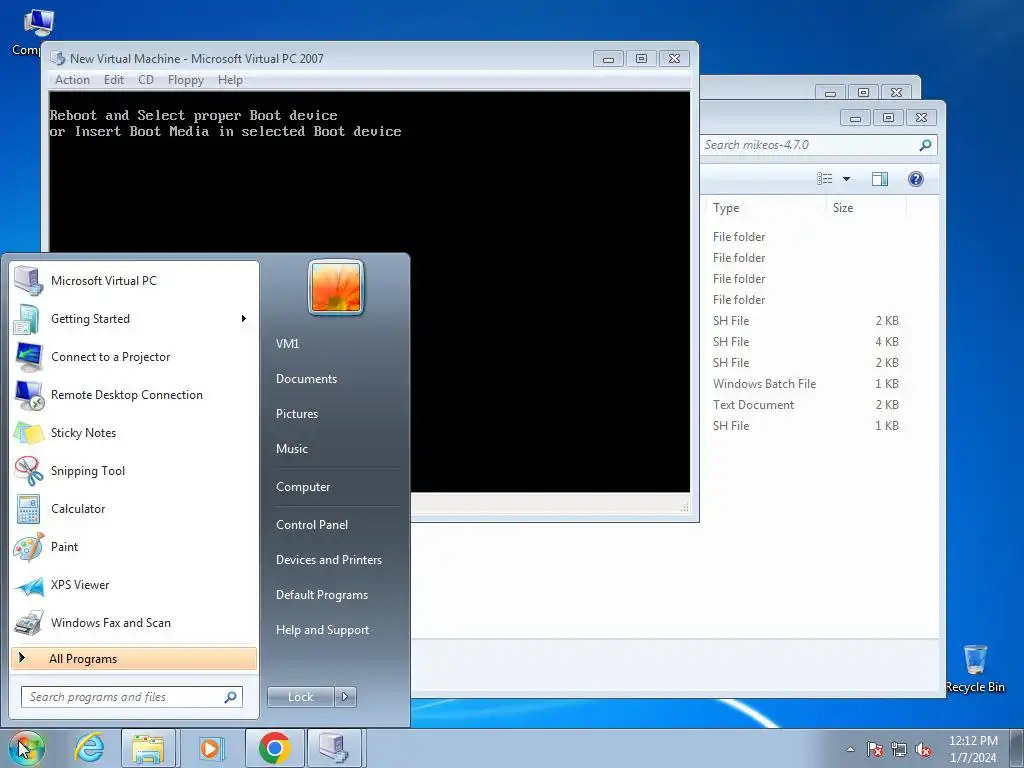The image size is (1024, 768).
Task: Click the Start orb button
Action: point(27,748)
